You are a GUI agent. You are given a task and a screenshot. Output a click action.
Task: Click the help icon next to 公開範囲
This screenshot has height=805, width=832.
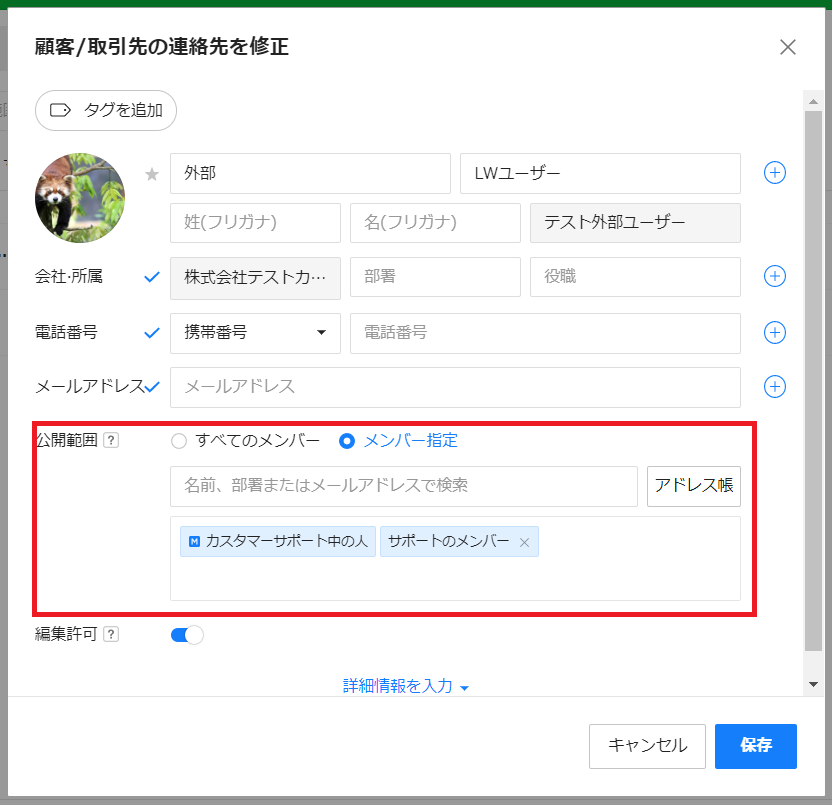(111, 440)
